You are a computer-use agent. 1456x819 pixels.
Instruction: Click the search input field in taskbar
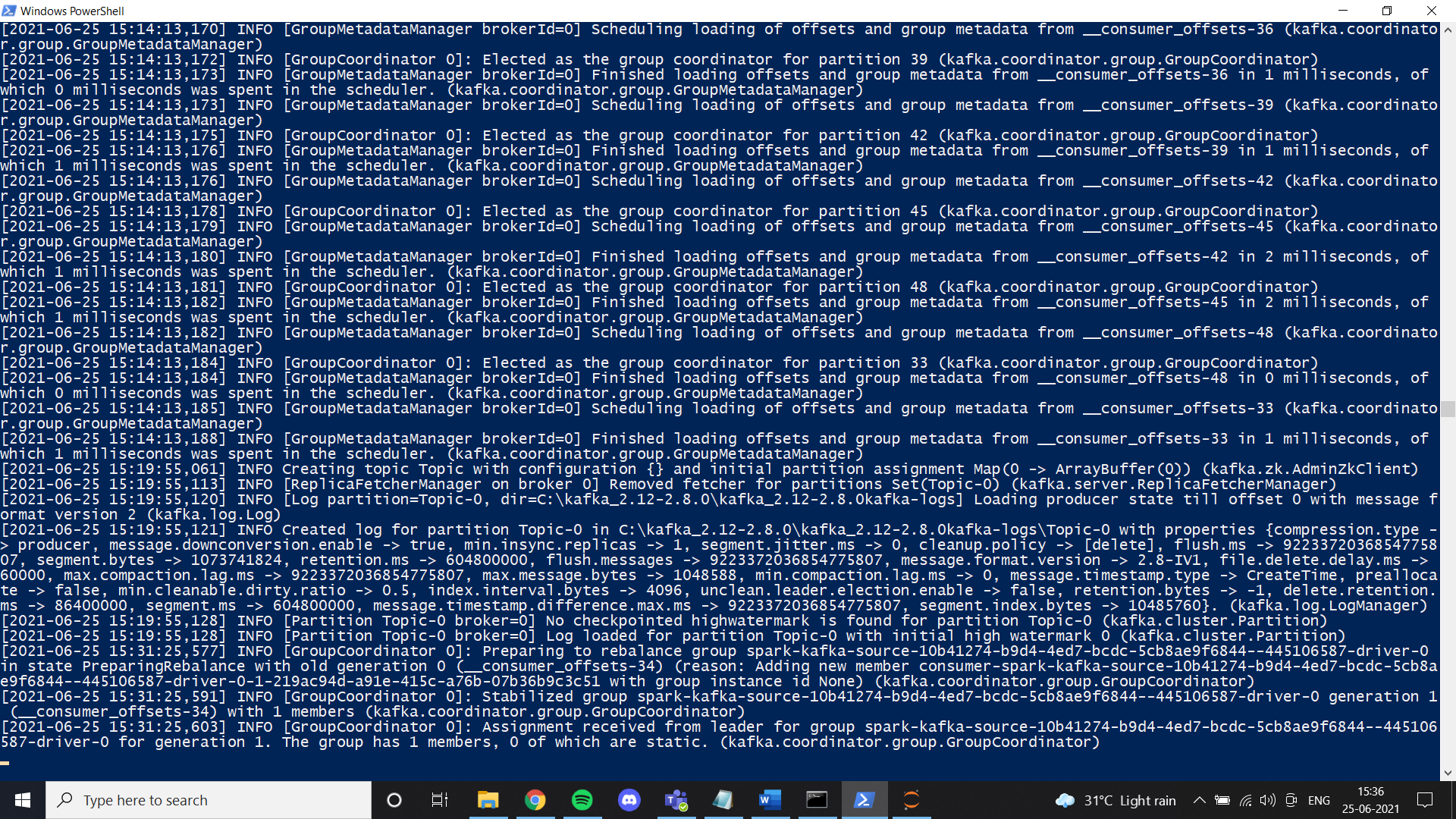tap(210, 800)
